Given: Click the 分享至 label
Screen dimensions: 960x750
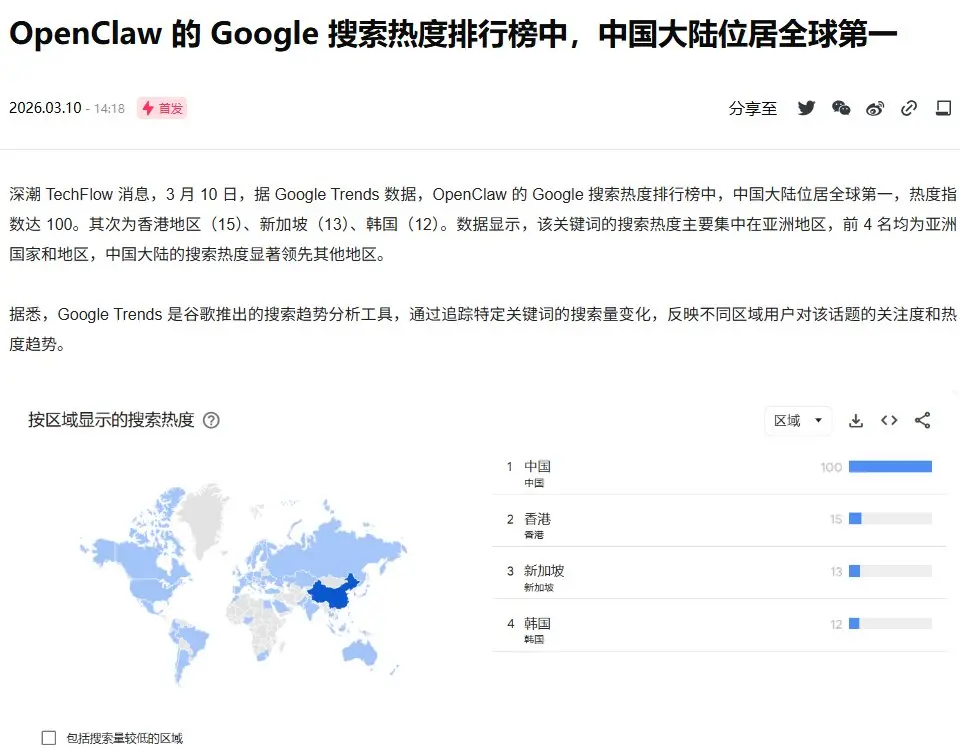Looking at the screenshot, I should coord(752,109).
